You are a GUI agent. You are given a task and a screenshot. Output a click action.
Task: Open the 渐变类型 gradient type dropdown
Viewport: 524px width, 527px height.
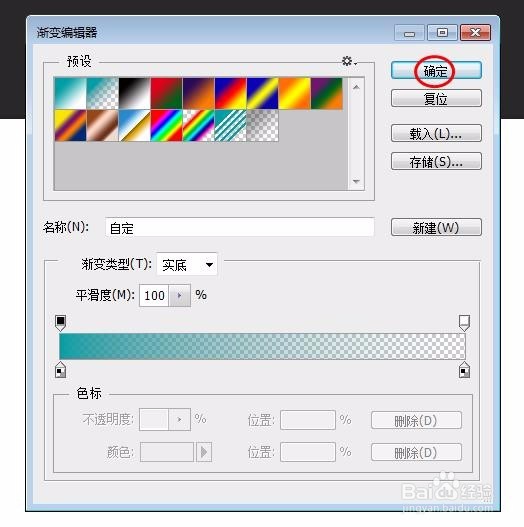187,265
